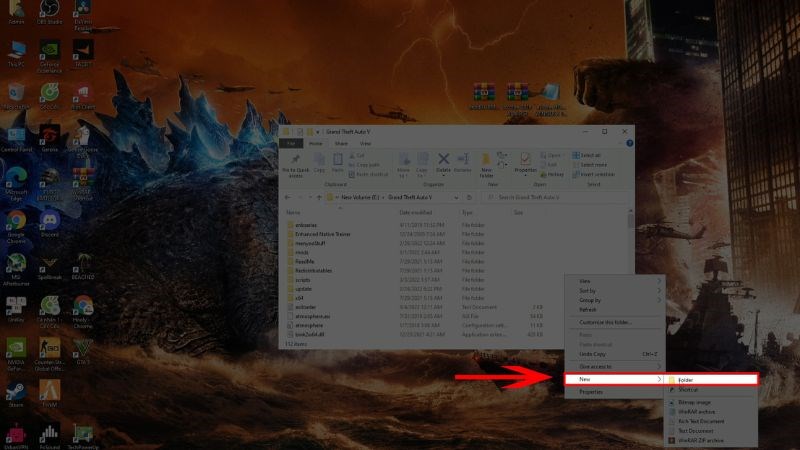This screenshot has width=800, height=450.
Task: Launch Microsoft Edge from the desktop
Action: point(16,184)
